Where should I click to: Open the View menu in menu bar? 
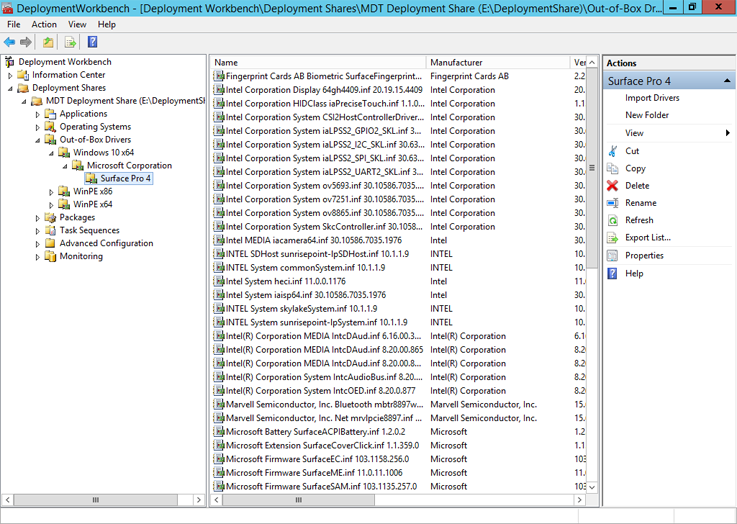coord(77,24)
